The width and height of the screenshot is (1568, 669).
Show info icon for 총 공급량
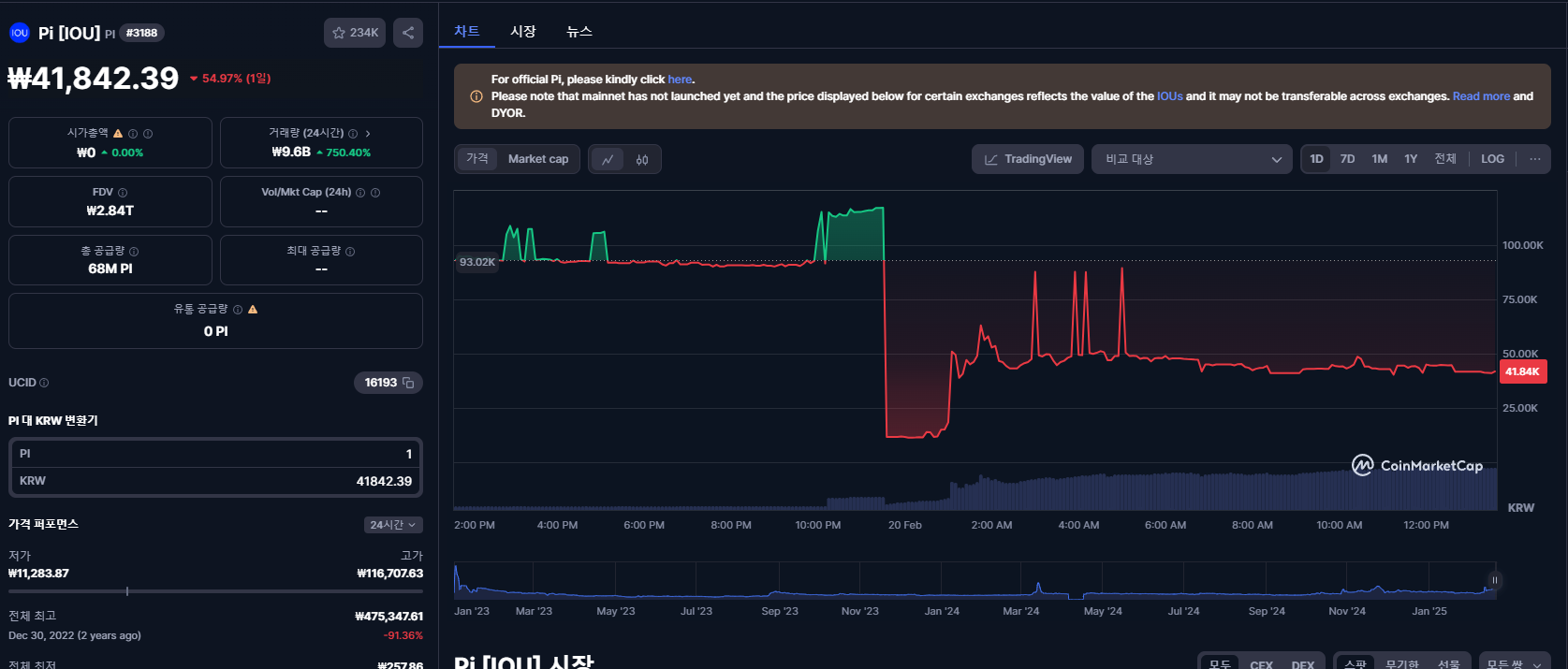[x=134, y=252]
